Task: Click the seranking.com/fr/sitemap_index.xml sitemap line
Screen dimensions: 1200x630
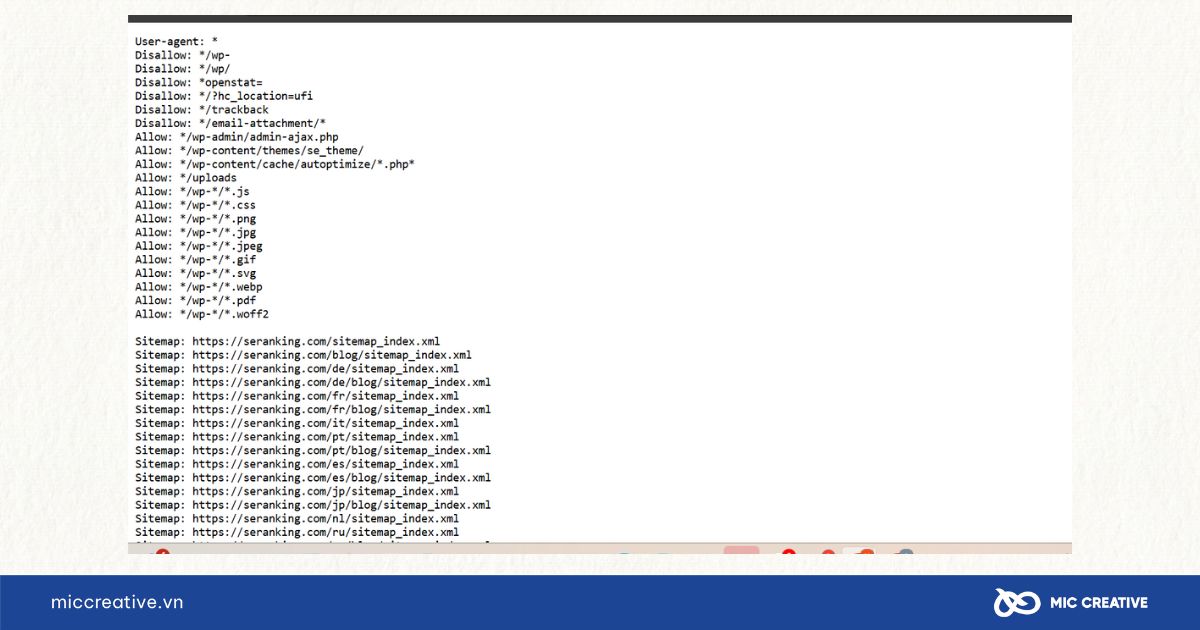Action: click(x=297, y=396)
